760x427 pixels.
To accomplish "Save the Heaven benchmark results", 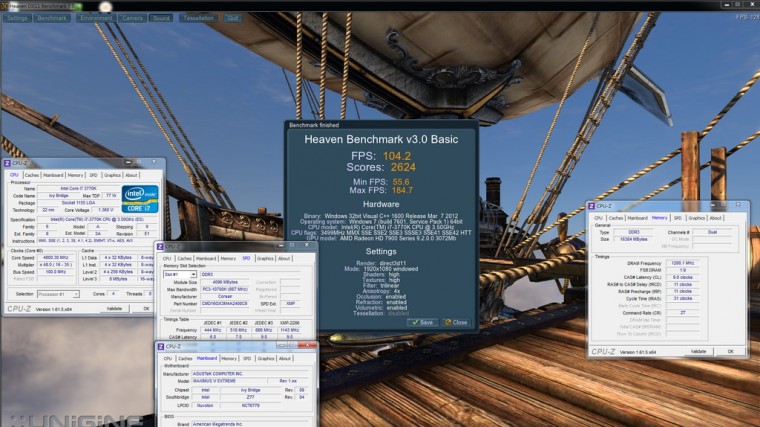I will click(x=422, y=322).
